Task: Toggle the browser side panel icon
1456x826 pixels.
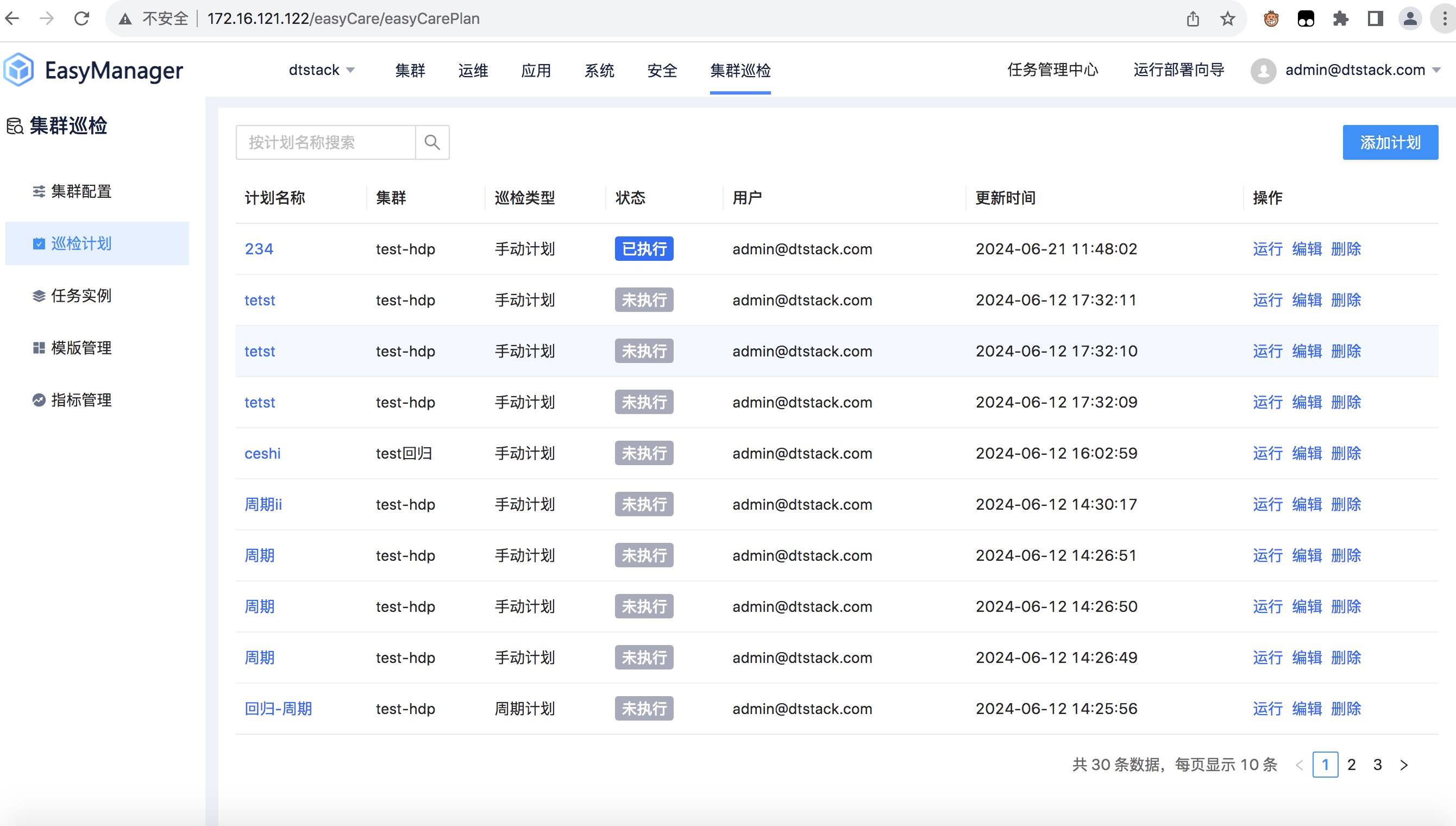Action: coord(1375,18)
